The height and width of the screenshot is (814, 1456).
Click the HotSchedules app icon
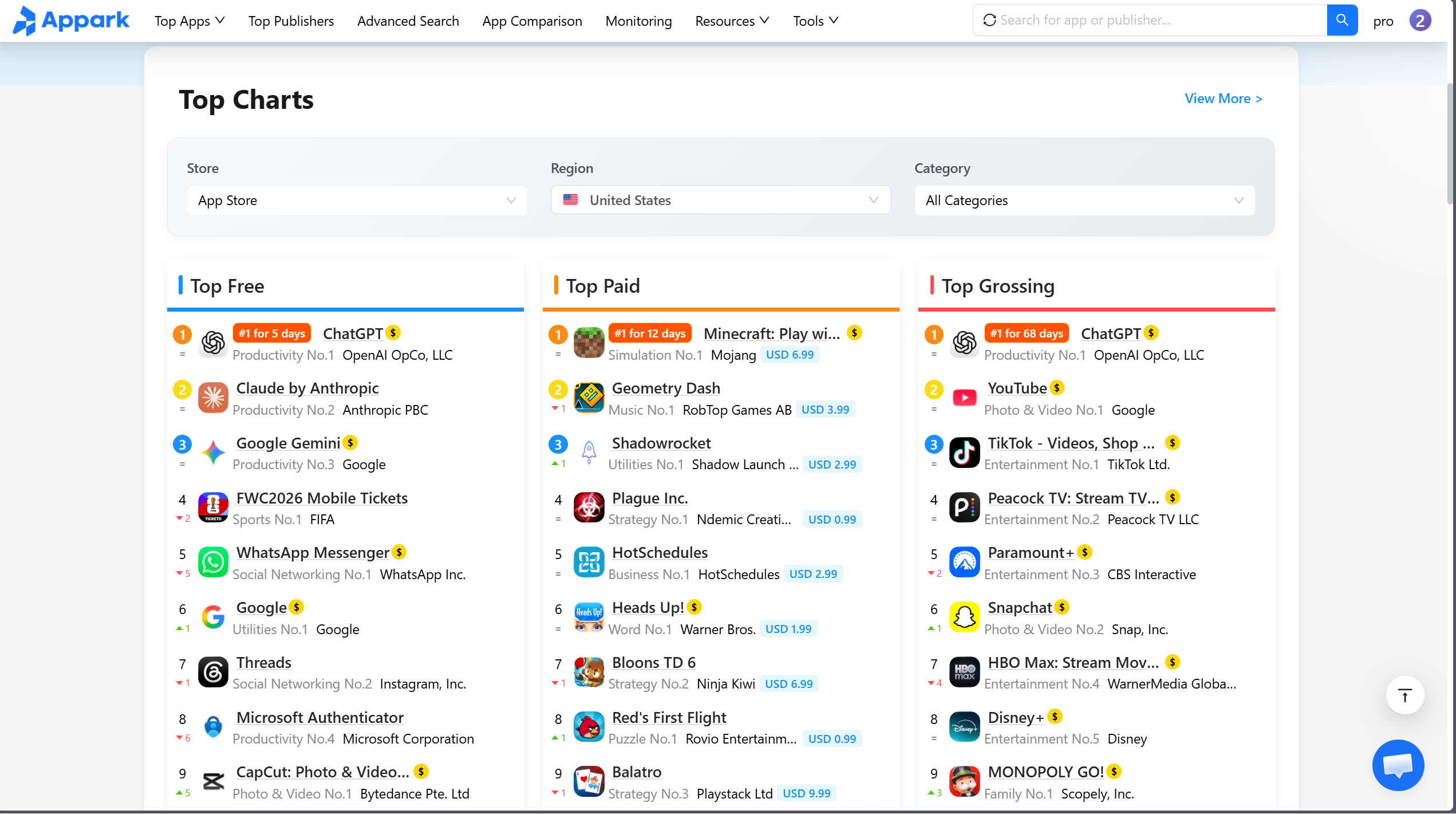coord(589,563)
